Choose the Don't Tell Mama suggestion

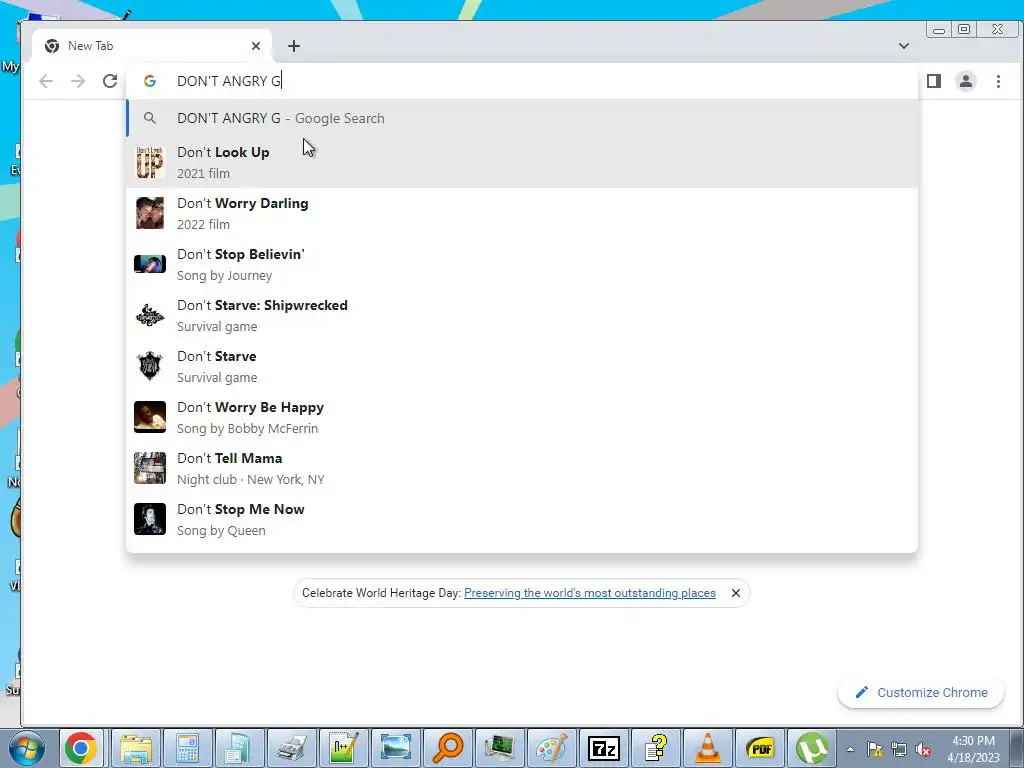[x=522, y=468]
